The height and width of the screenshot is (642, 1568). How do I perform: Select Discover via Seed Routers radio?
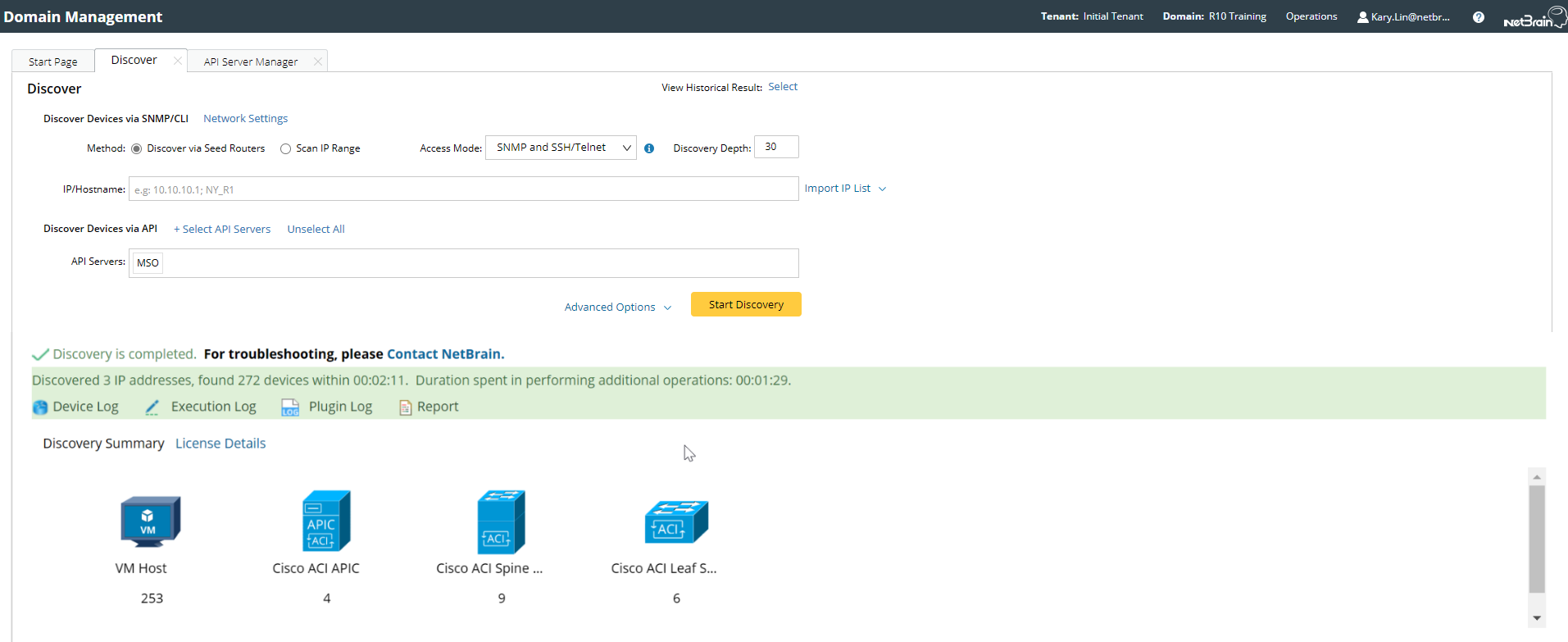[137, 148]
